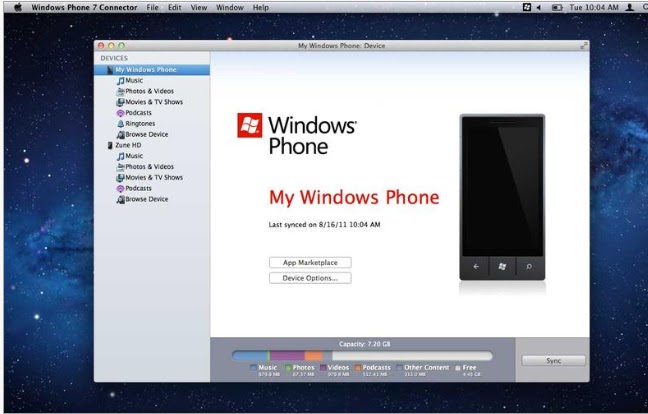Zoom the window with the green button
The image size is (648, 414).
121,45
